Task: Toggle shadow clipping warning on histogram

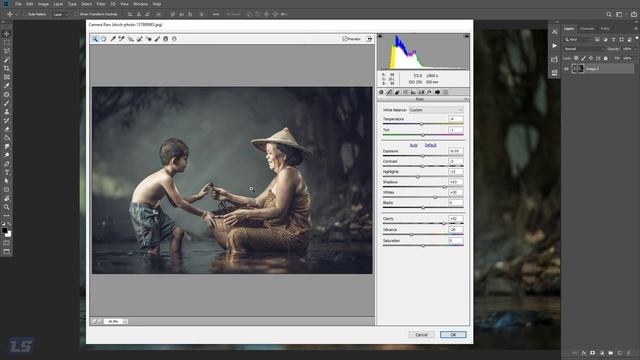Action: click(380, 36)
